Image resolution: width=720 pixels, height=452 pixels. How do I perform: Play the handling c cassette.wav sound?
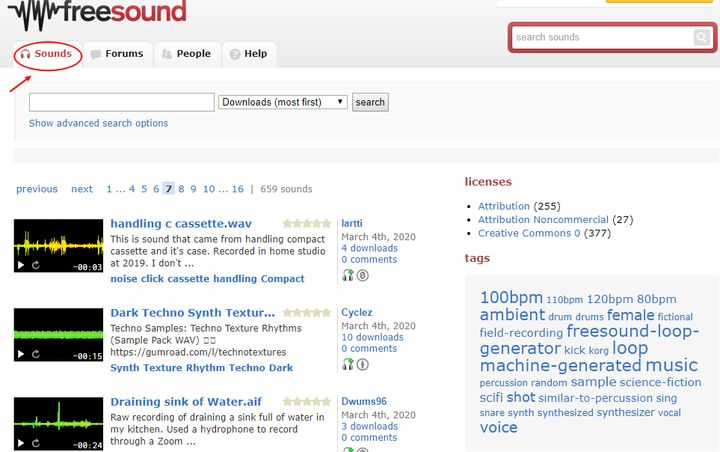(21, 266)
